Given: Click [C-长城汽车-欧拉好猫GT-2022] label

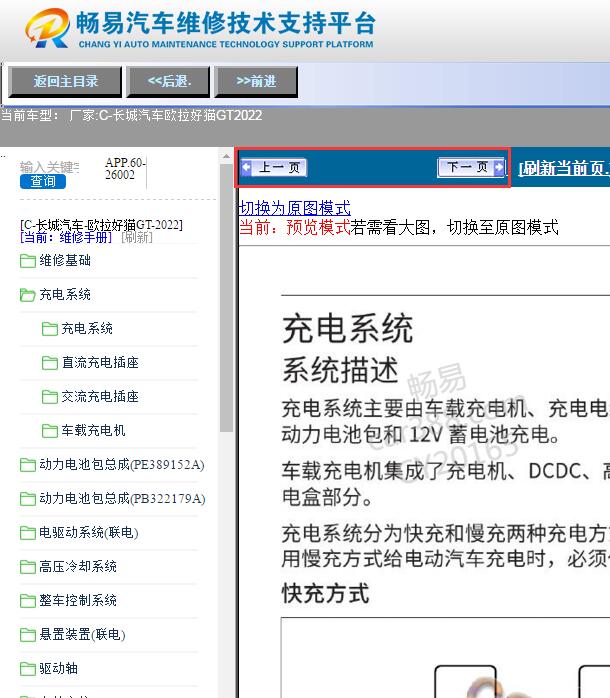Looking at the screenshot, I should (102, 225).
